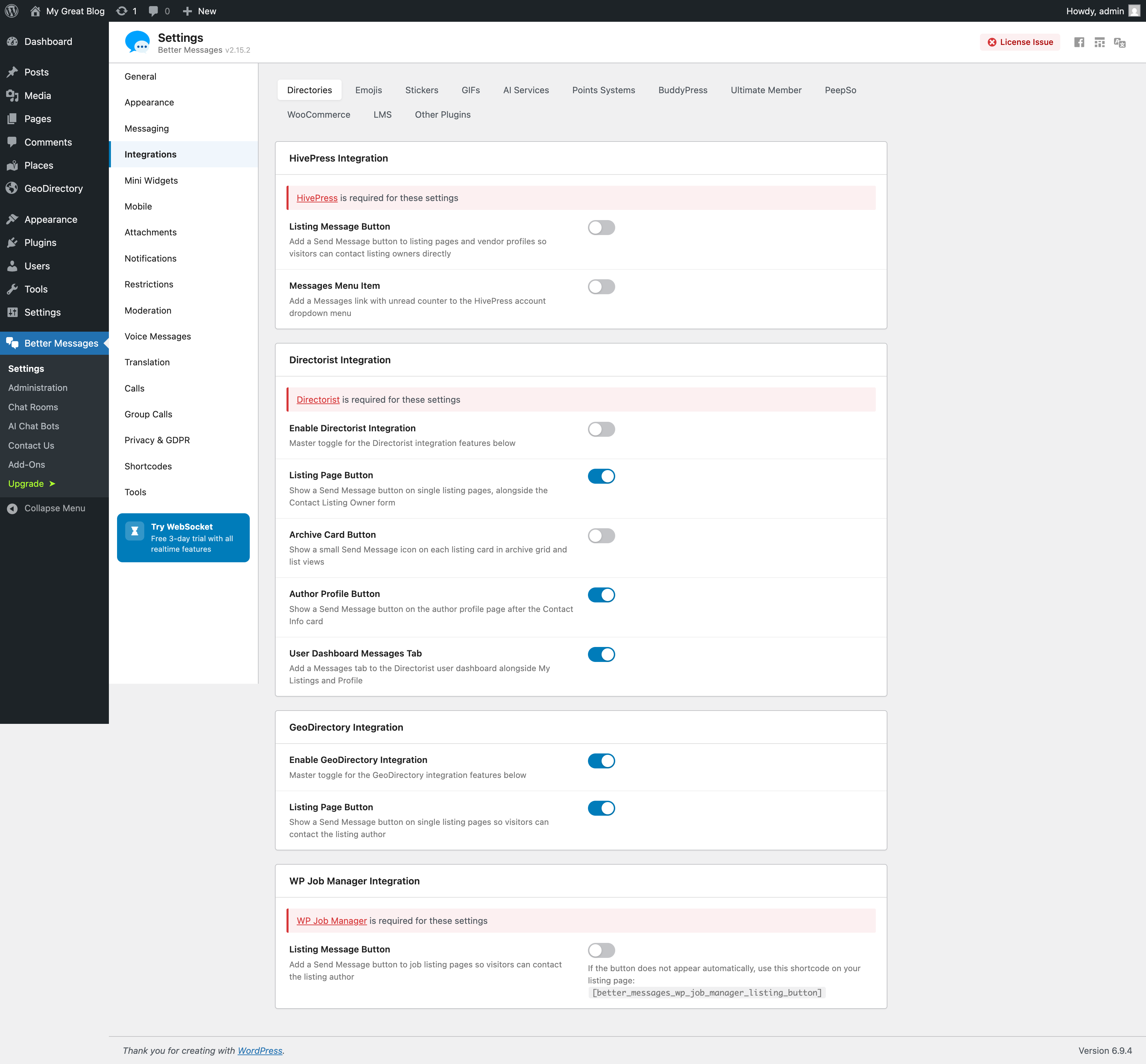Select the BuddyPress tab

(x=683, y=90)
